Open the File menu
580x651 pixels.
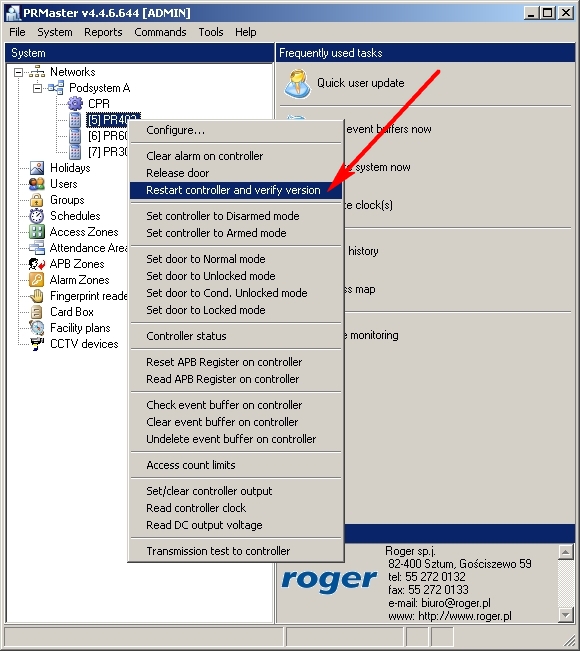coord(17,32)
